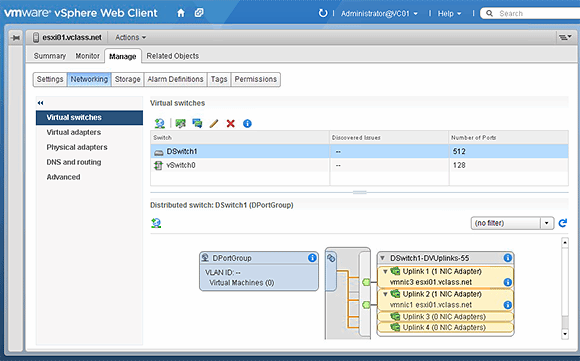Screen dimensions: 580x361
Task: Open the Tags sub-tab
Action: pos(219,79)
